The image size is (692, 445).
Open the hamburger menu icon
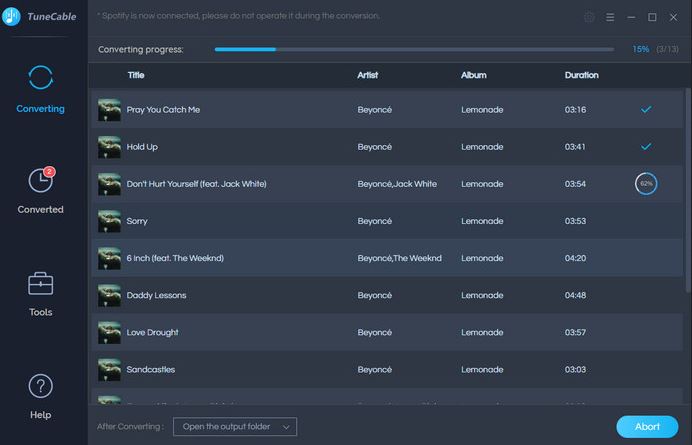610,17
